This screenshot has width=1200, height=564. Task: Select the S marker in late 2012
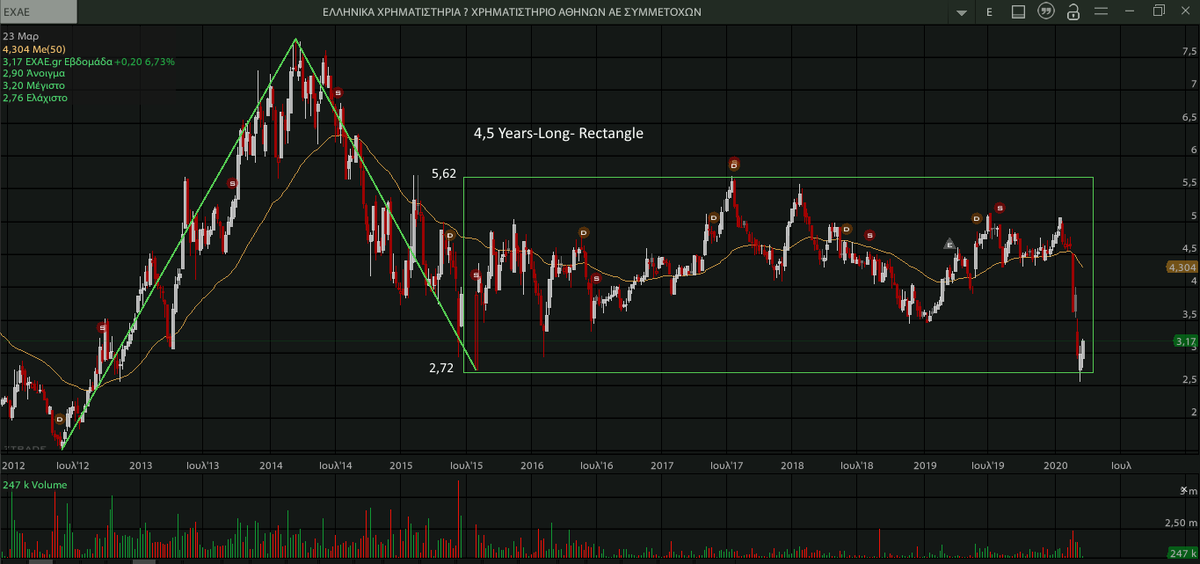[102, 328]
